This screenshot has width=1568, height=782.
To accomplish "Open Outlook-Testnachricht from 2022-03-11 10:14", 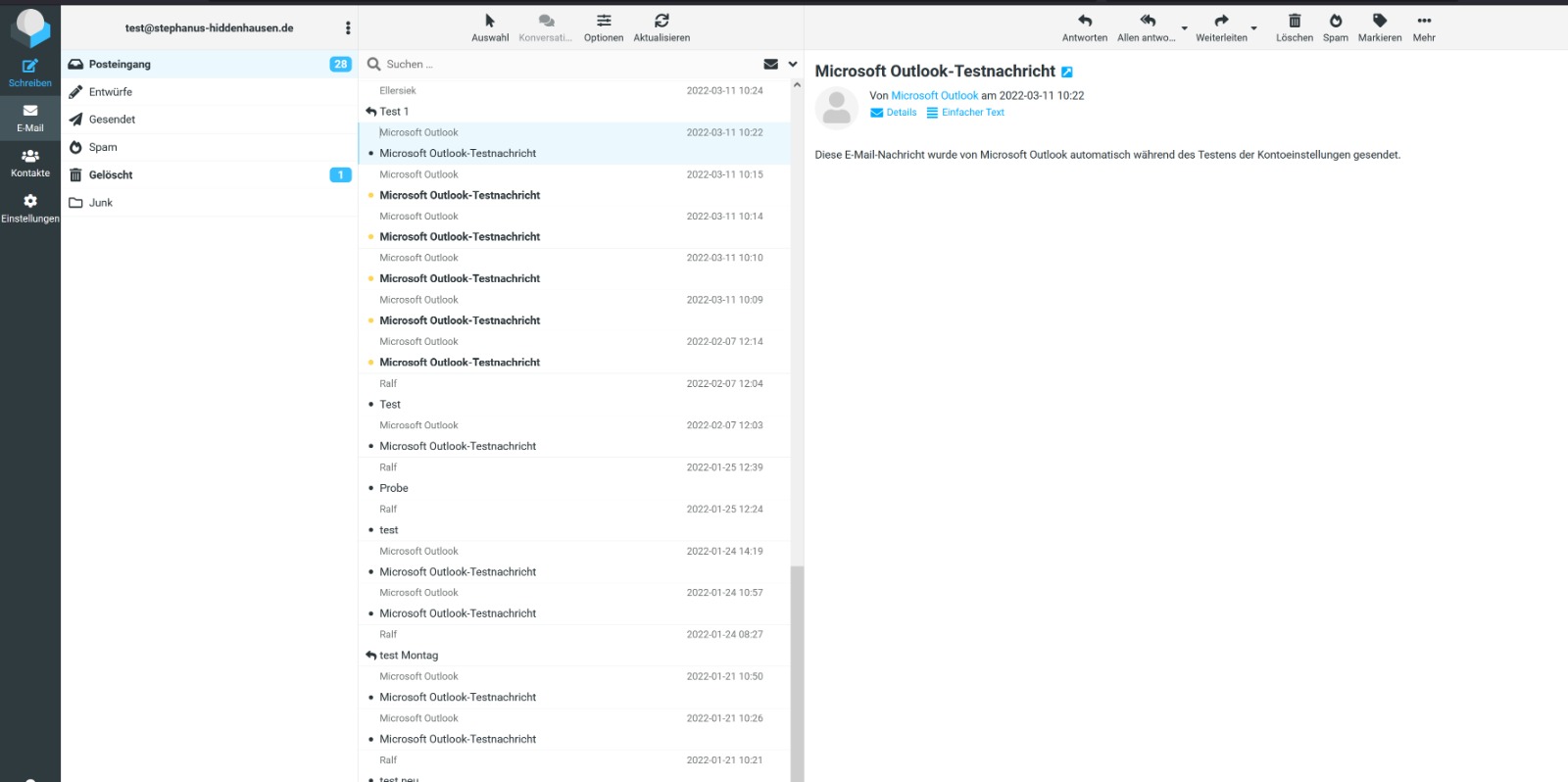I will [574, 226].
